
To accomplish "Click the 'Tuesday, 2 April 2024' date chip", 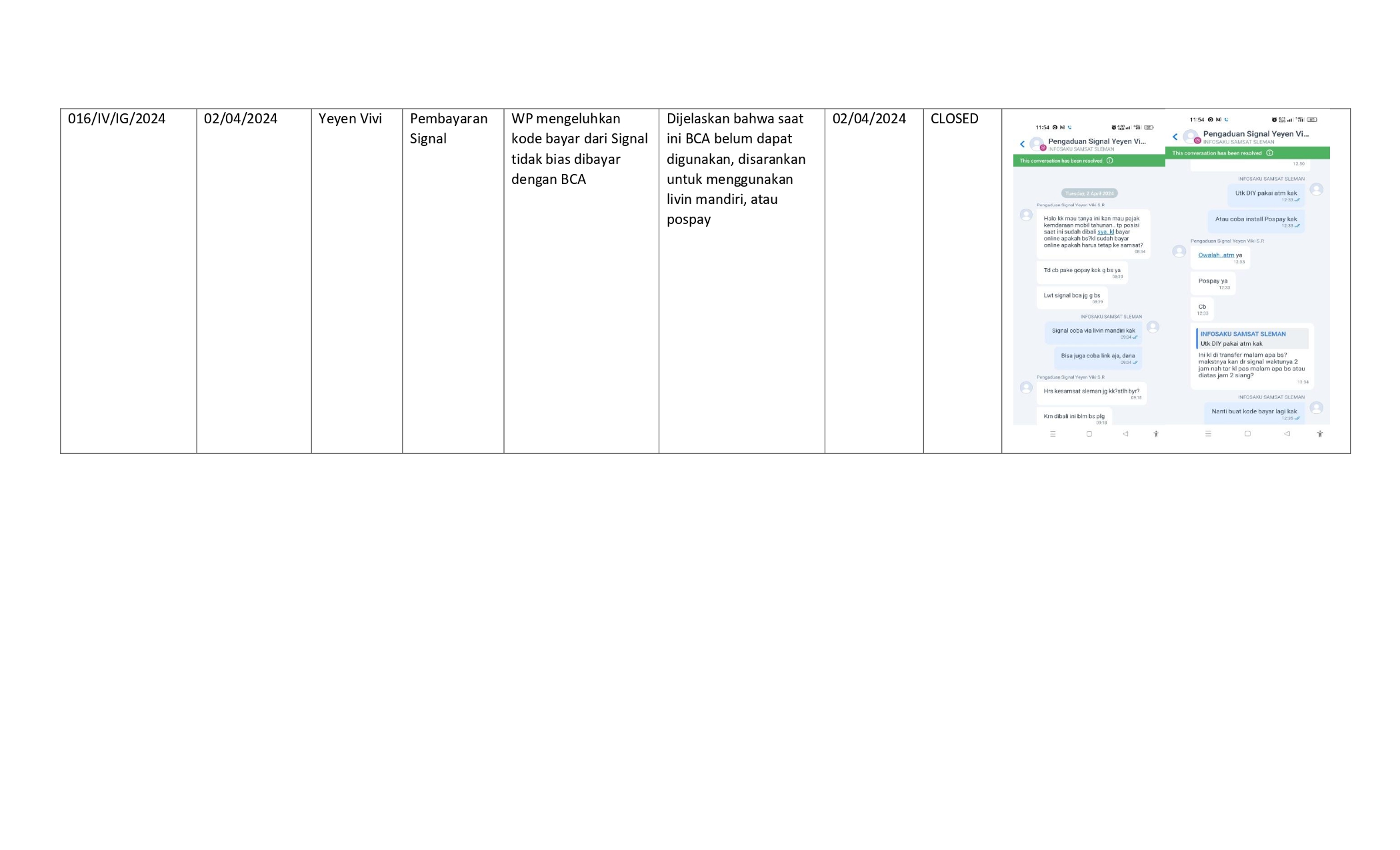I will pos(1089,193).
